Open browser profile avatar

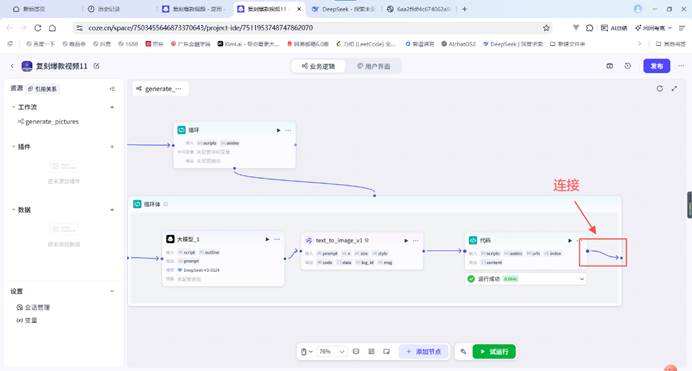637,9
